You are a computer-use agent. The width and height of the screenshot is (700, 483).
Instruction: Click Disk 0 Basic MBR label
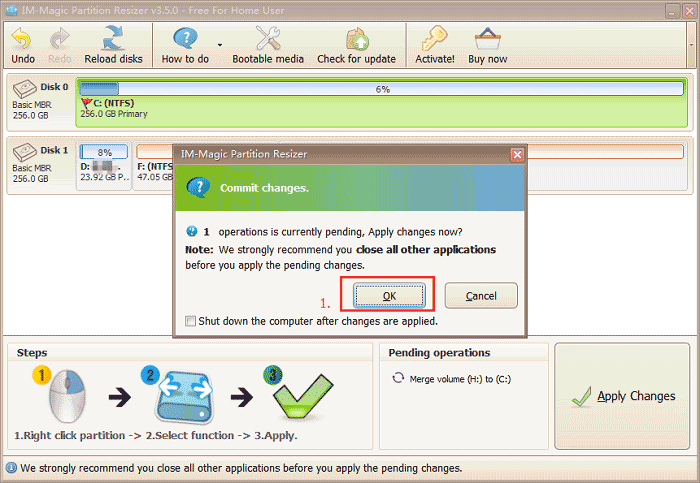coord(32,104)
